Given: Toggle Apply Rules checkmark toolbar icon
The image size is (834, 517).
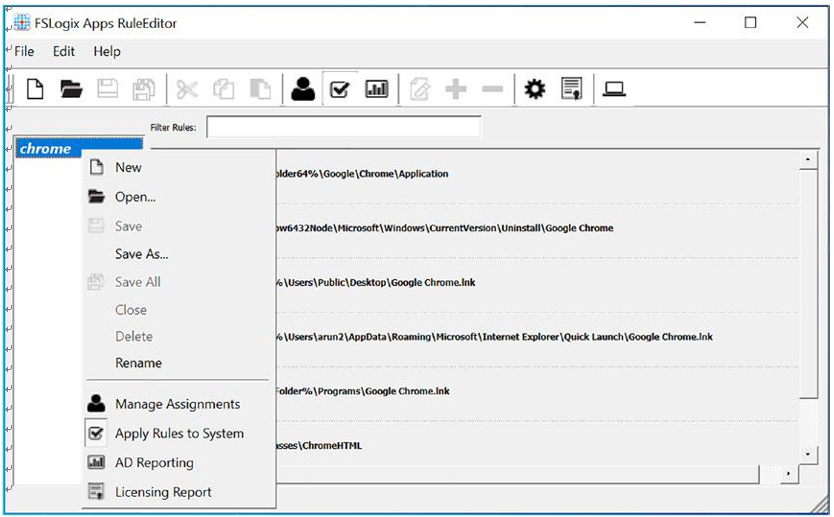Looking at the screenshot, I should 339,89.
